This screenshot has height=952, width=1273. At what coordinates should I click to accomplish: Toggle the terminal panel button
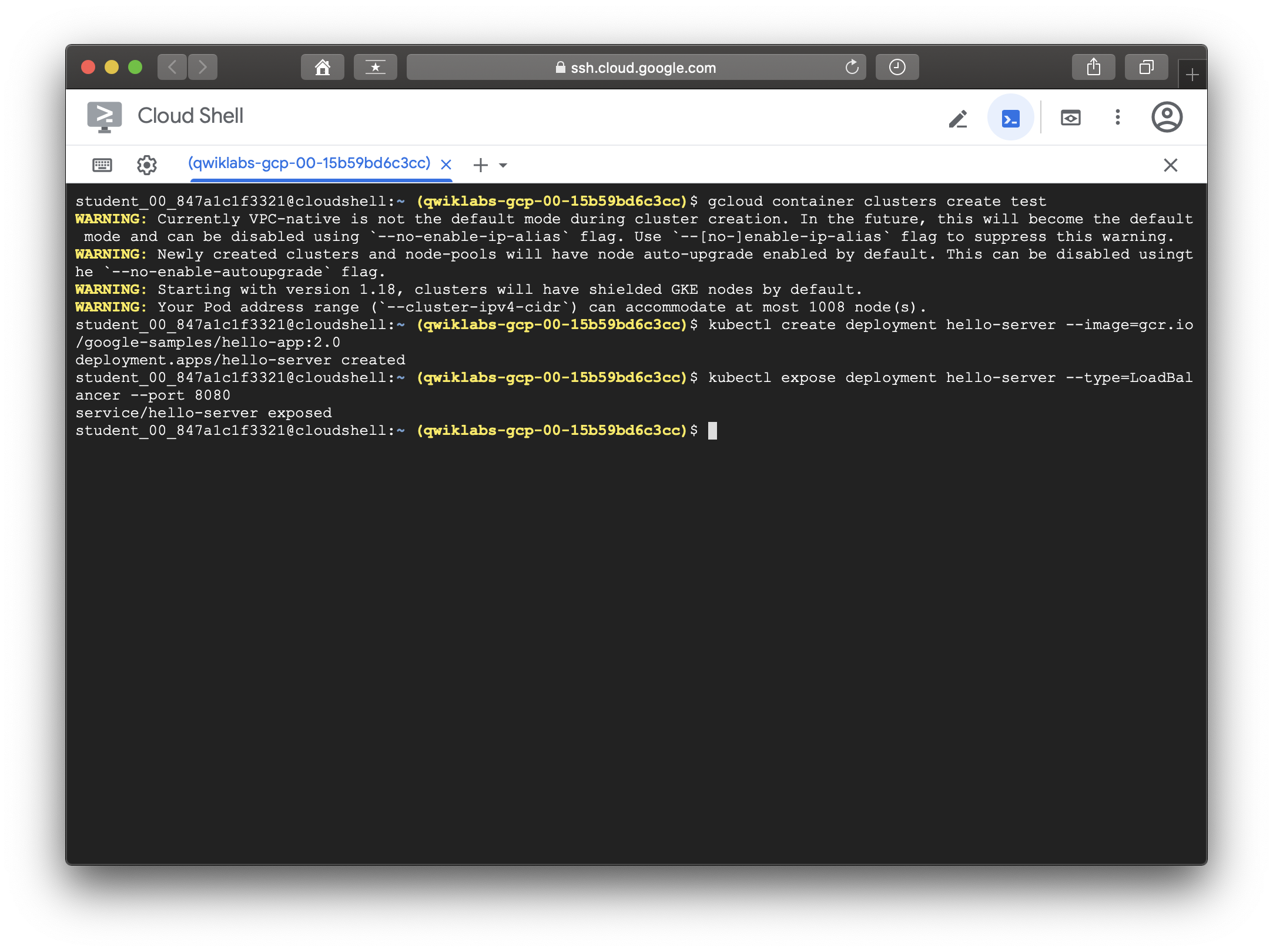[x=1010, y=118]
